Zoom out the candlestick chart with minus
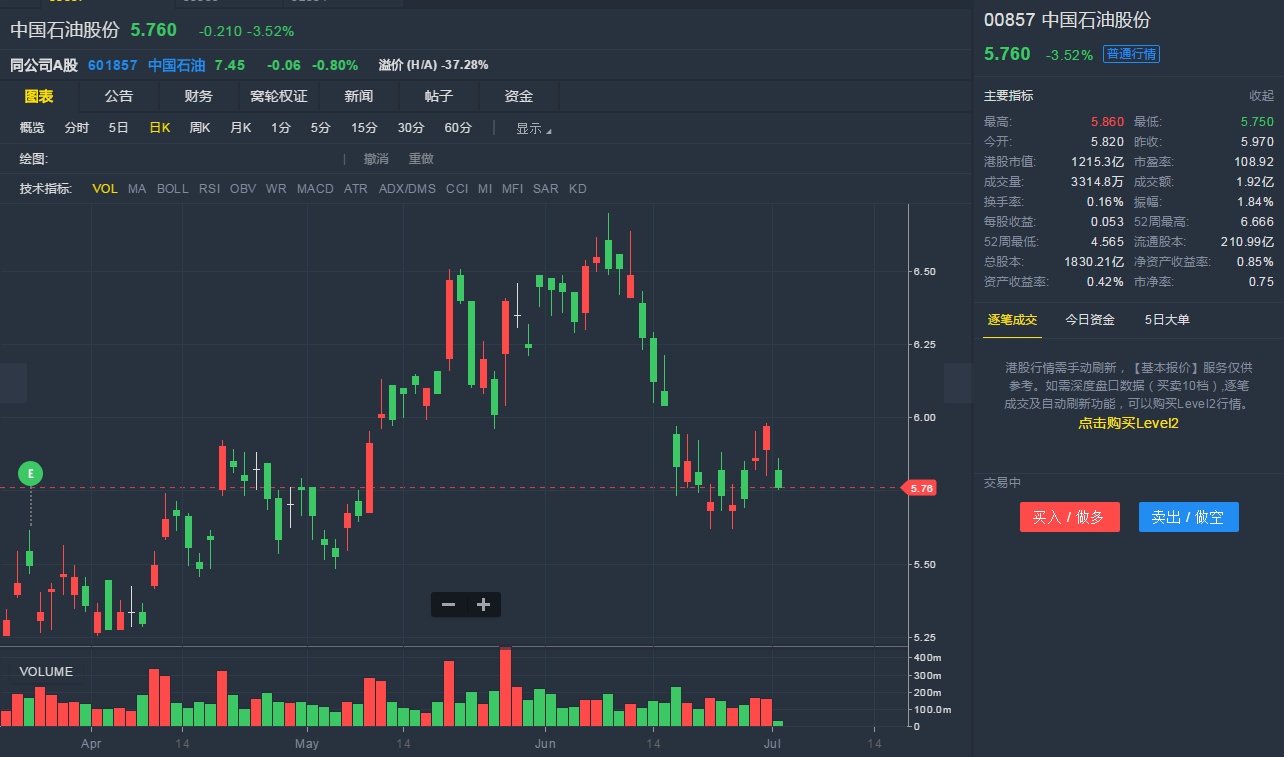The height and width of the screenshot is (757, 1284). tap(448, 604)
